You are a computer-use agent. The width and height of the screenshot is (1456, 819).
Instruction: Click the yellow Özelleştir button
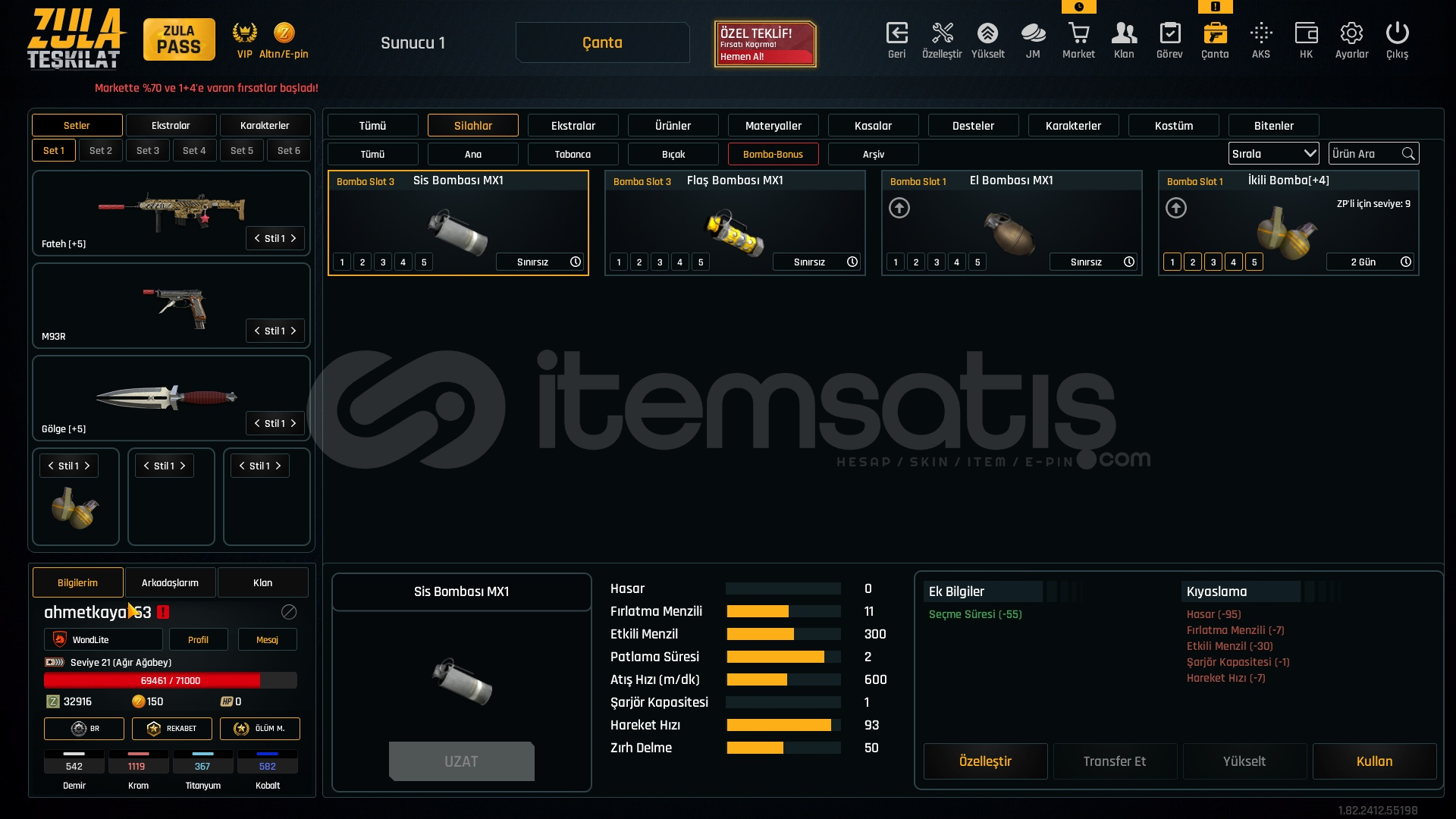pos(985,761)
